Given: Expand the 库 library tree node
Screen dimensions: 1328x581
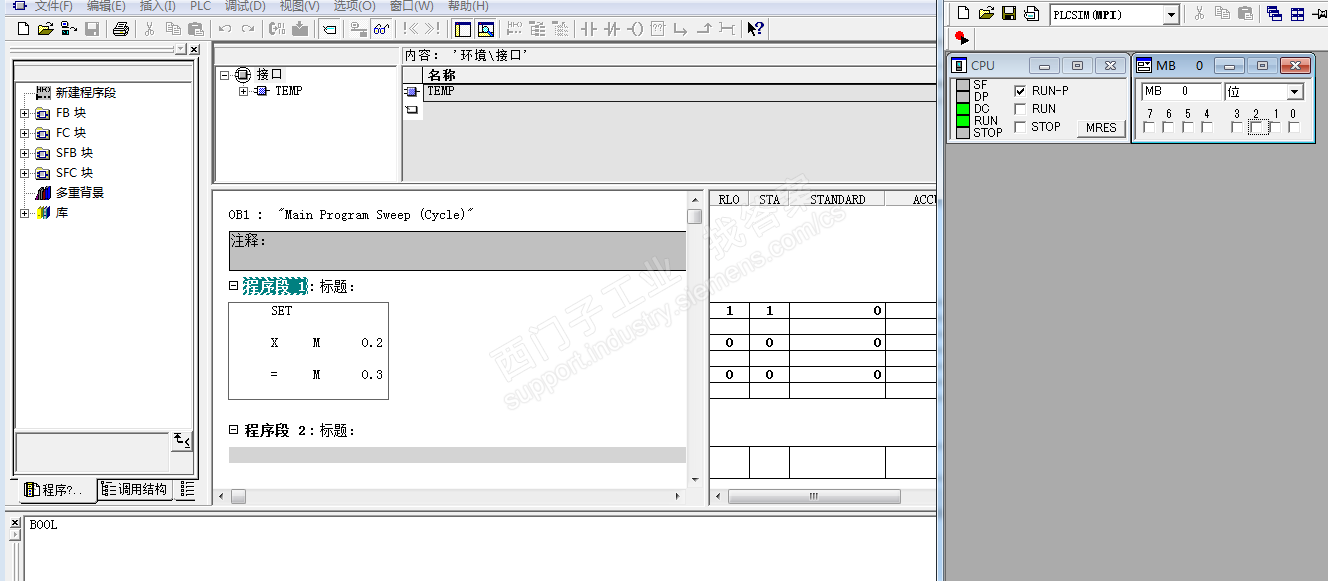Looking at the screenshot, I should click(25, 213).
